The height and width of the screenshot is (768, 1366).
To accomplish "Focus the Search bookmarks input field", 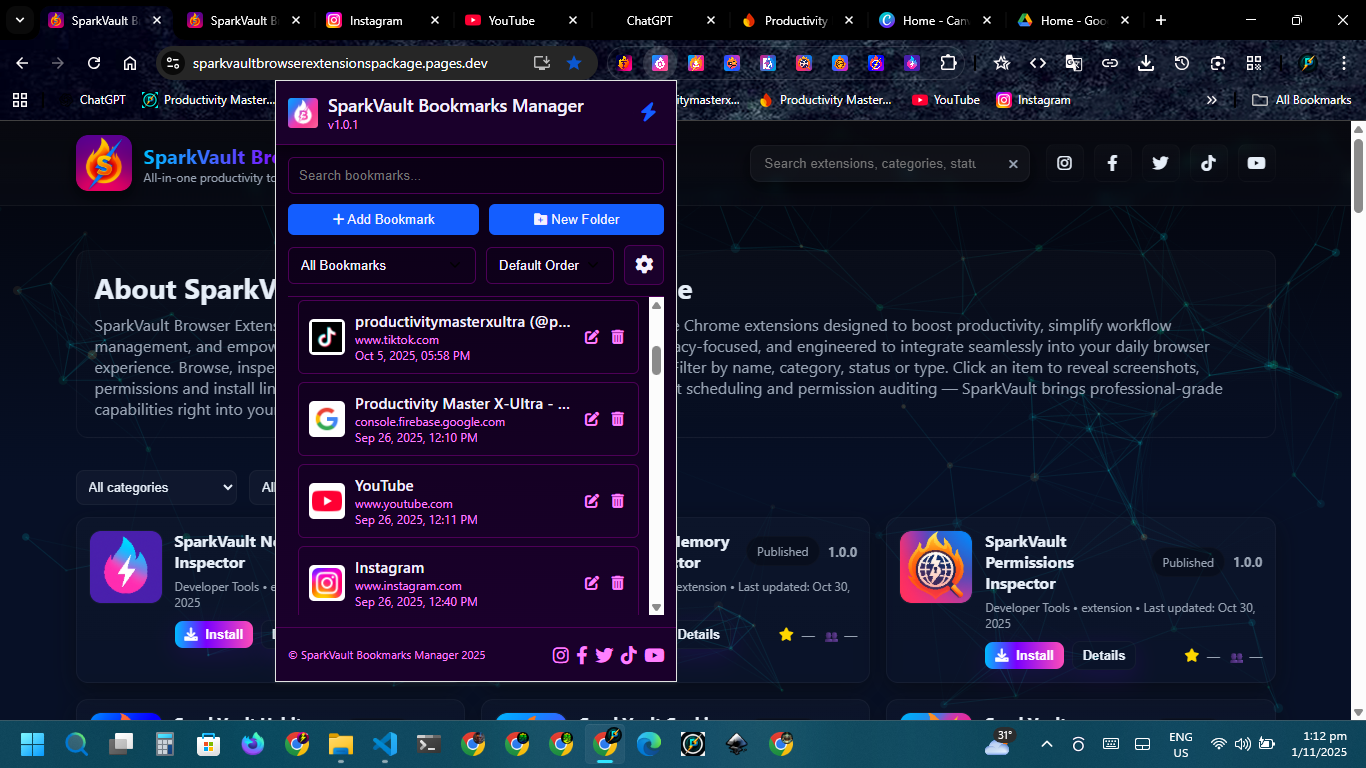I will (x=475, y=175).
